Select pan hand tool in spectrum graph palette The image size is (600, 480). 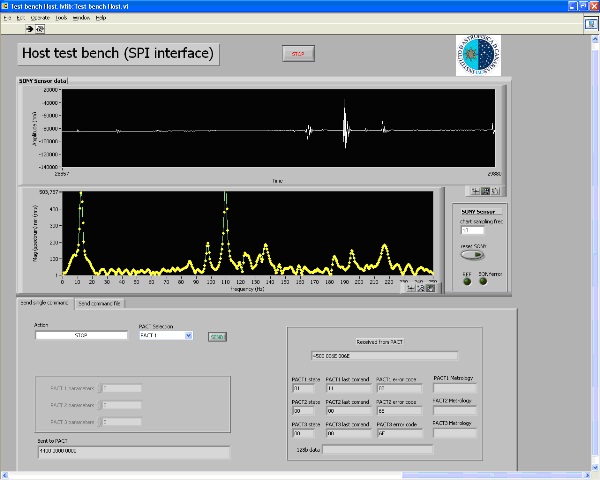431,287
